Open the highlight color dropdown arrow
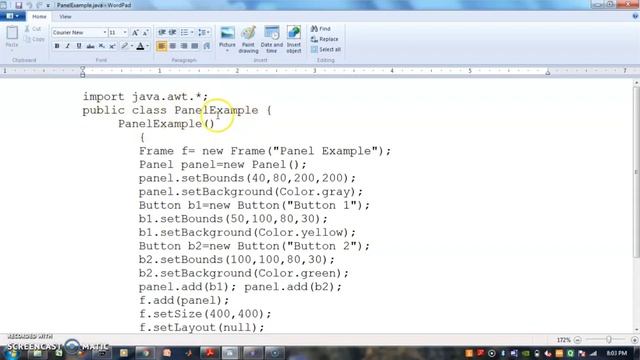This screenshot has height=360, width=640. tap(132, 46)
